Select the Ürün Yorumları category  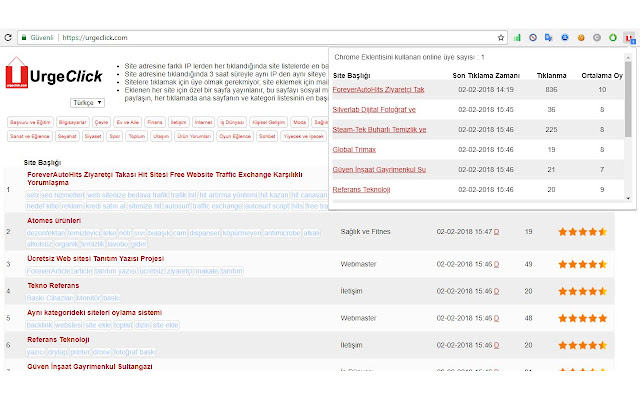[194, 136]
